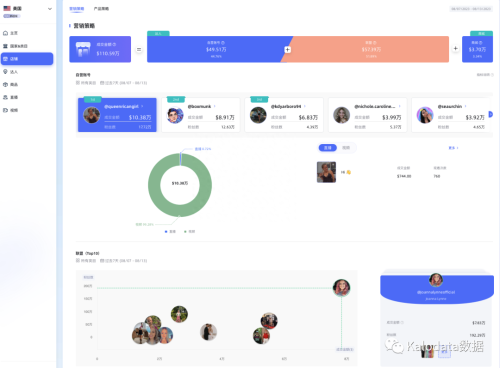This screenshot has width=500, height=368.
Task: Switch to the grey video pill toggle
Action: [346, 148]
